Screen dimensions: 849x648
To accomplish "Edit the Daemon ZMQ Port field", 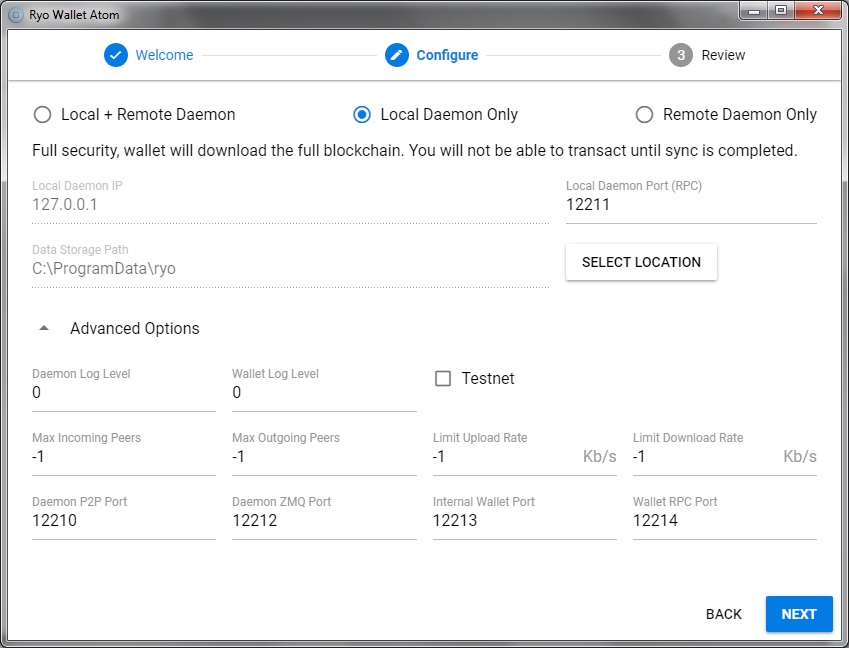I will coord(324,520).
